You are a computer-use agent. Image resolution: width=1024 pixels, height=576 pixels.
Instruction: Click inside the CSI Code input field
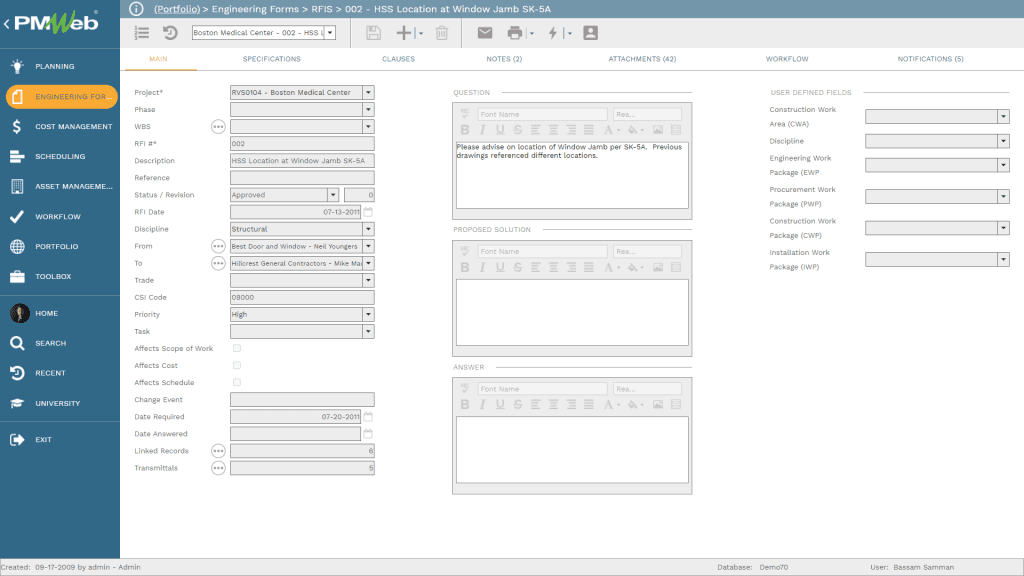[300, 297]
